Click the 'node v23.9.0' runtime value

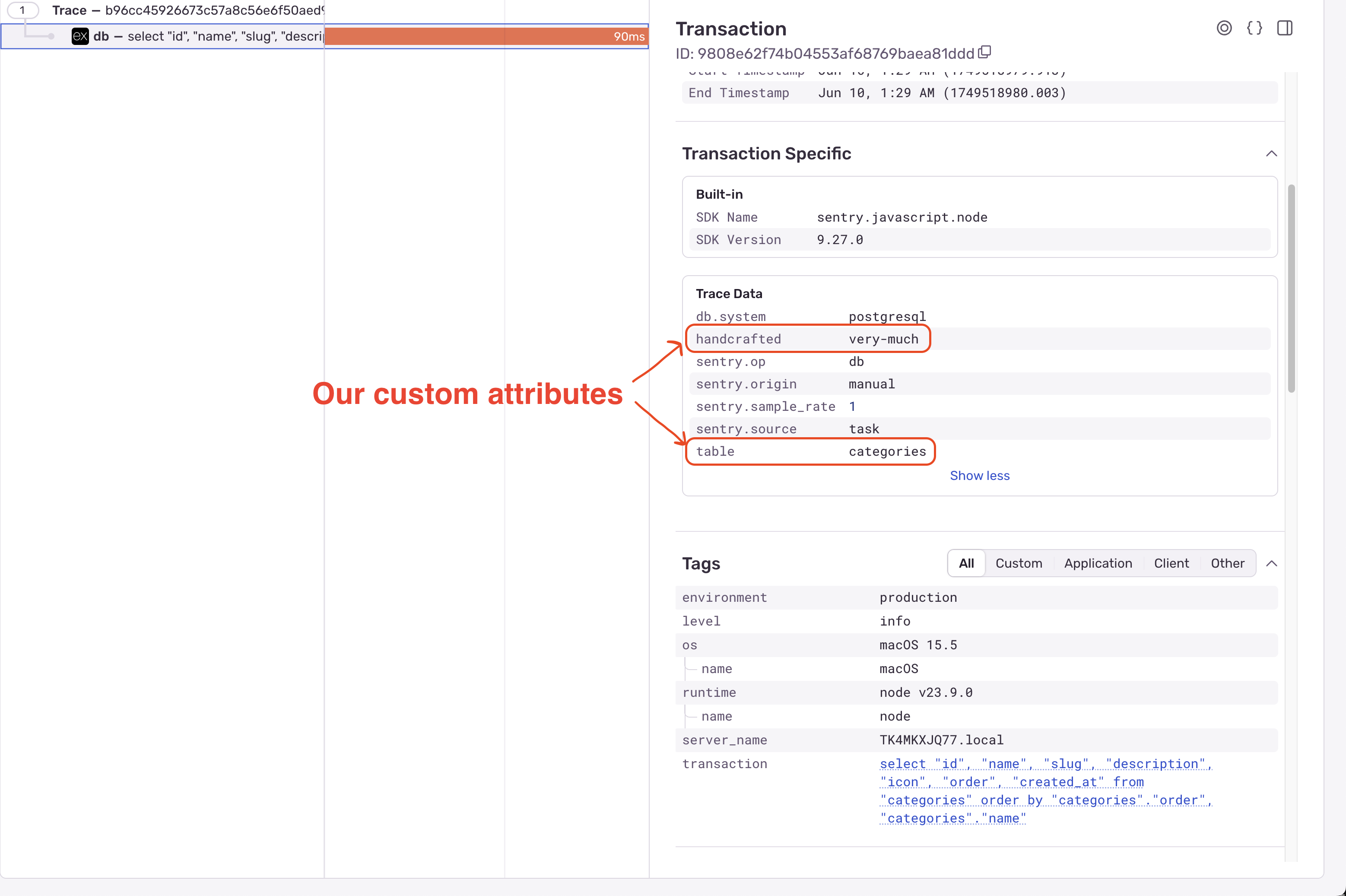[926, 693]
